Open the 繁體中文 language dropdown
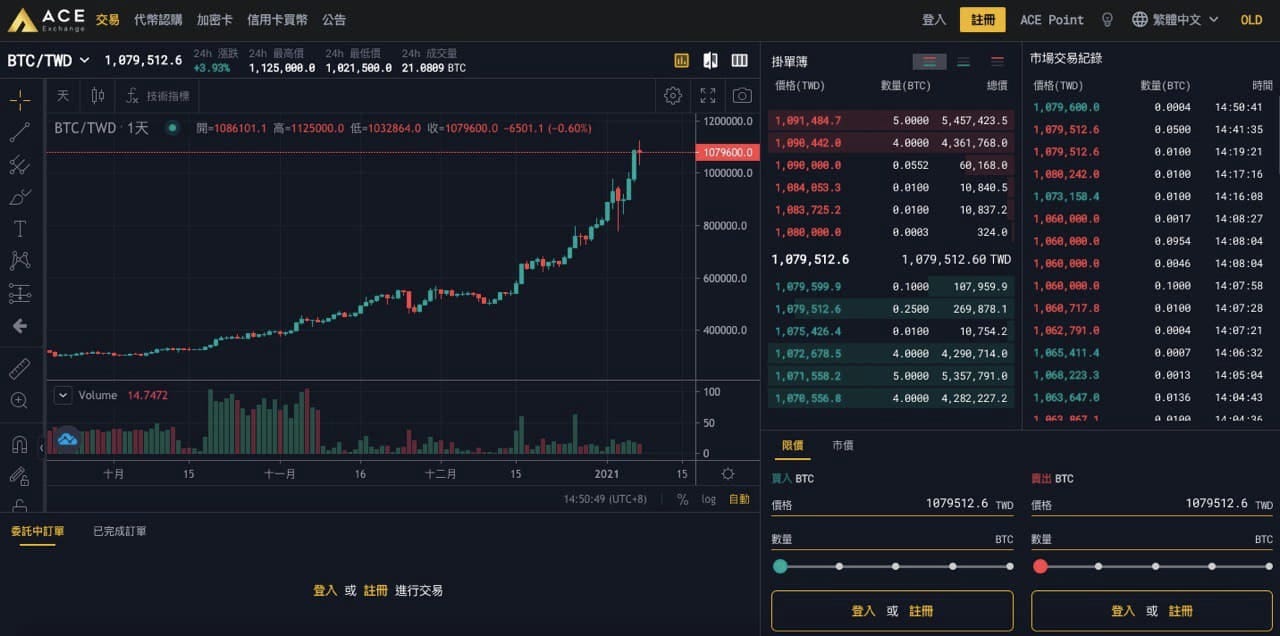 pyautogui.click(x=1175, y=20)
